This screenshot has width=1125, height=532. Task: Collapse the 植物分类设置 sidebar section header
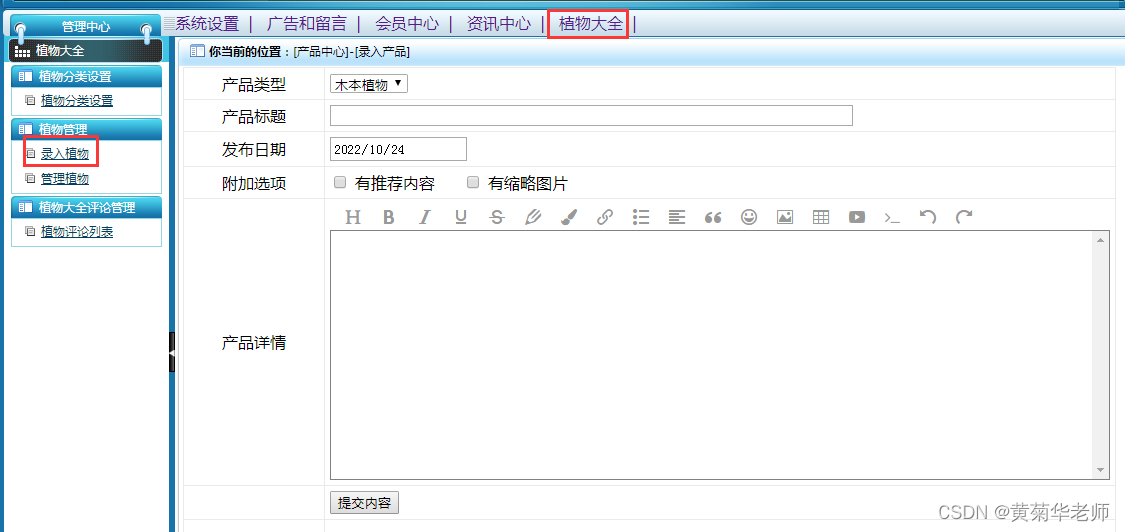click(86, 76)
